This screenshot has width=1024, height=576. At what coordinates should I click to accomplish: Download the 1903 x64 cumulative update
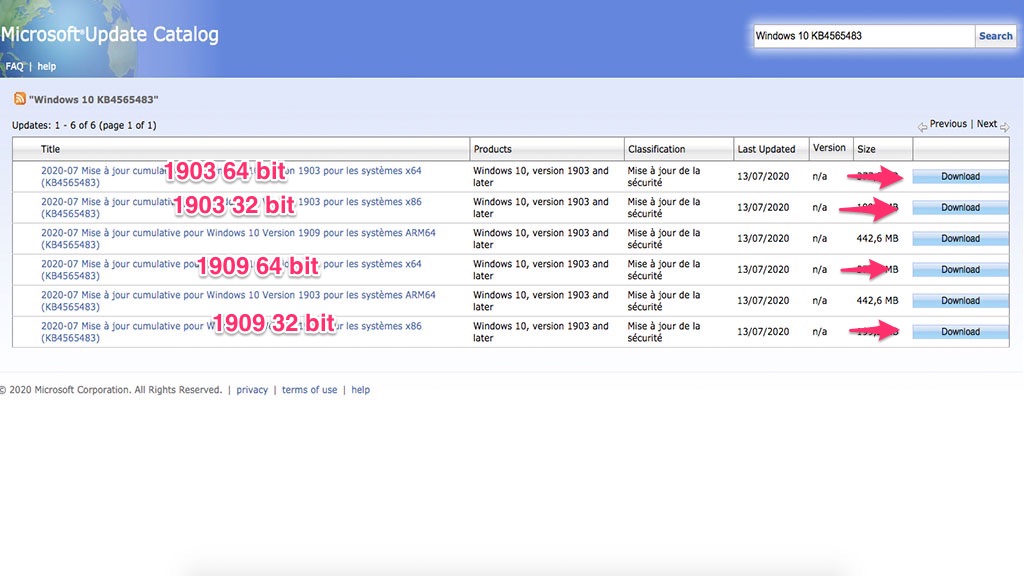coord(960,176)
